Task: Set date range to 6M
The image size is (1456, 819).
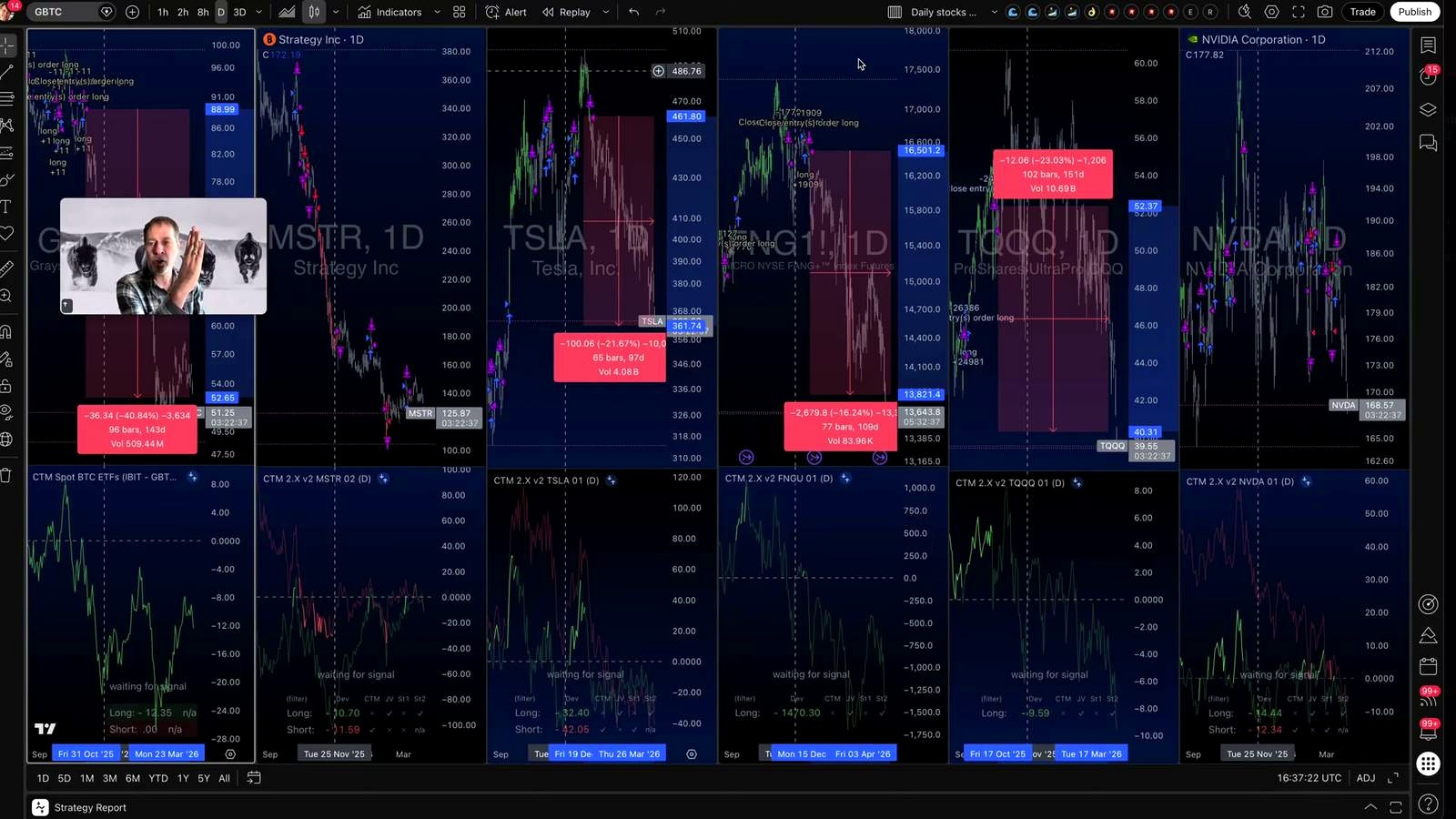Action: click(133, 778)
